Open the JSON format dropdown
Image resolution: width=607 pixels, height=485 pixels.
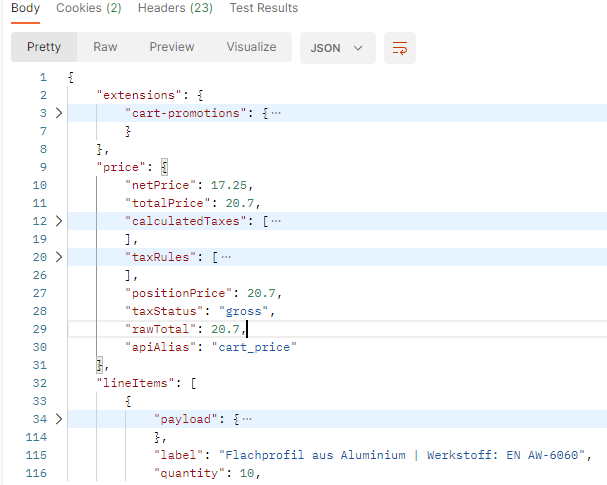pyautogui.click(x=338, y=48)
